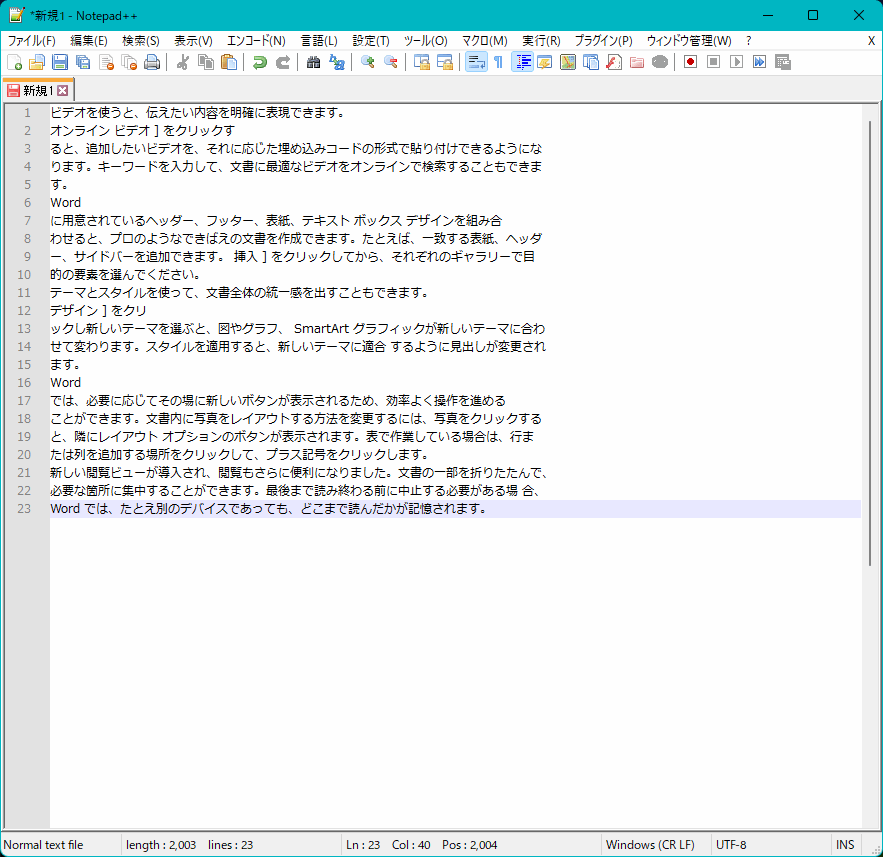
Task: Open the Document List panel icon
Action: click(x=591, y=62)
